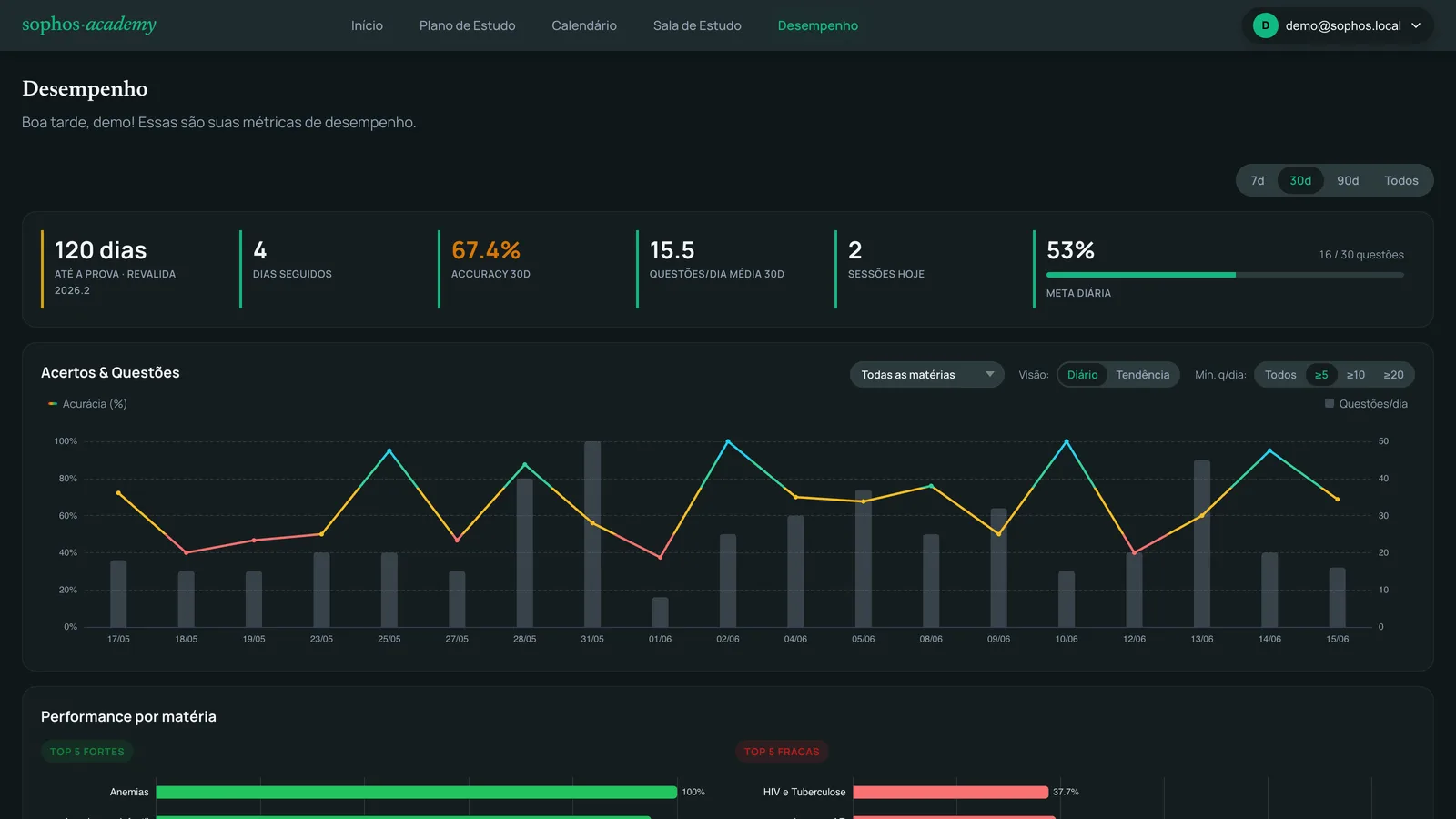
Task: Switch chart view to Diário
Action: (1082, 375)
